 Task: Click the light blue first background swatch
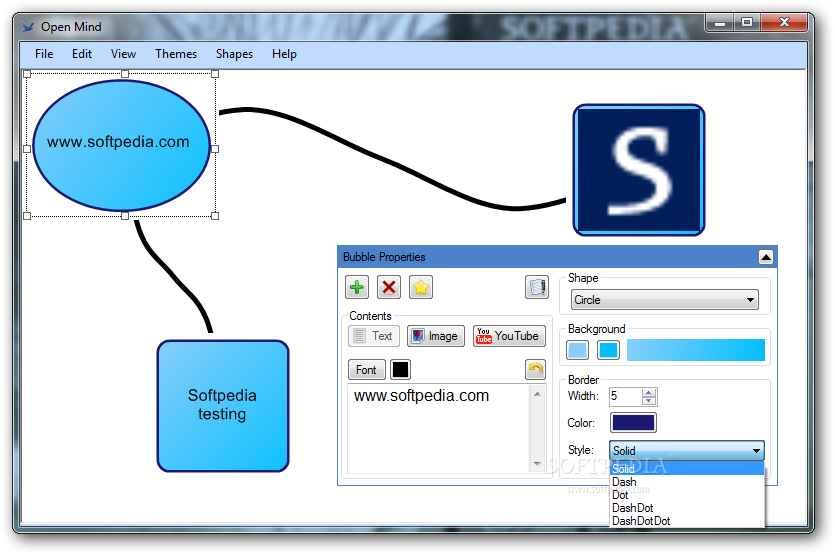[x=577, y=350]
